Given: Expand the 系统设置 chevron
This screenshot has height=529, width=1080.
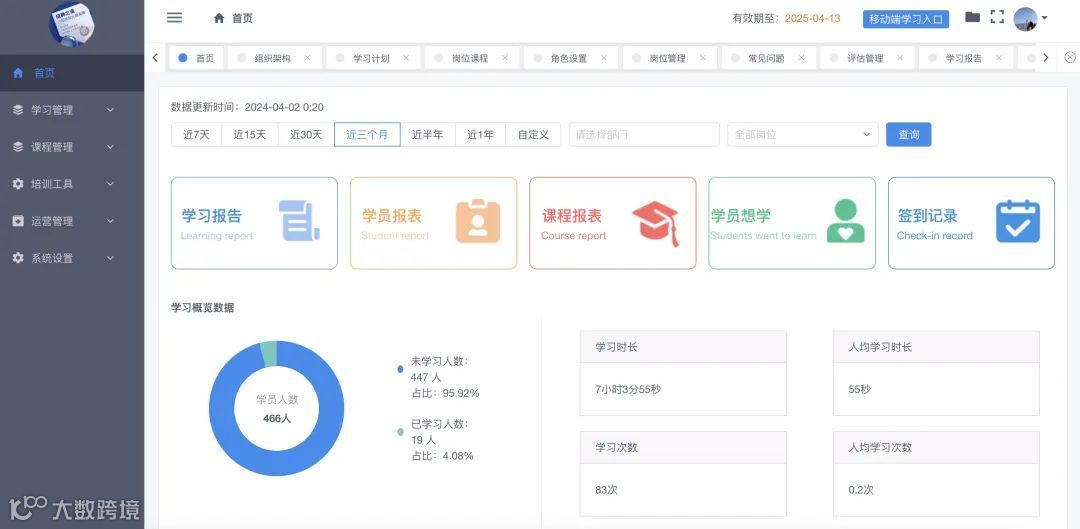Looking at the screenshot, I should (x=110, y=259).
